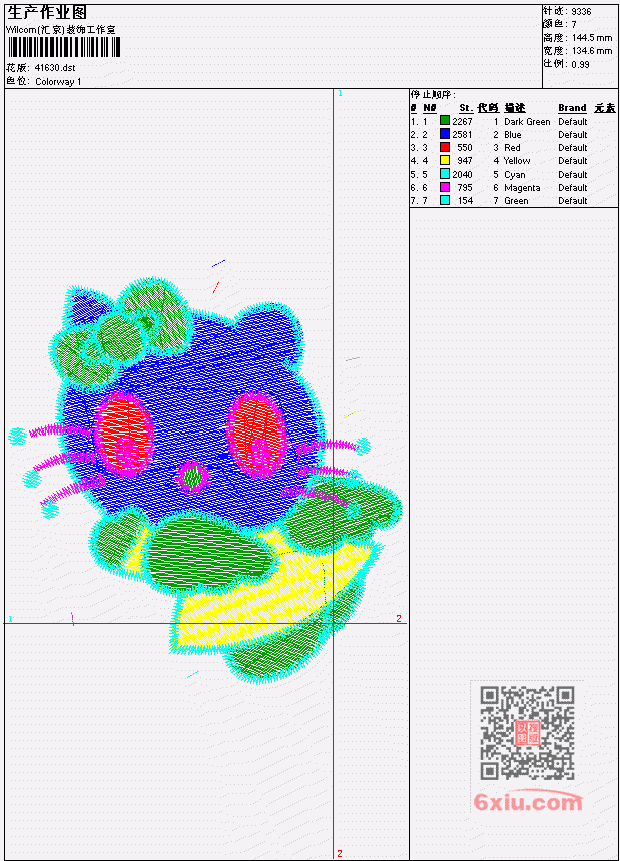Click stitch count "154" in Green row
620x861 pixels.
coord(465,201)
